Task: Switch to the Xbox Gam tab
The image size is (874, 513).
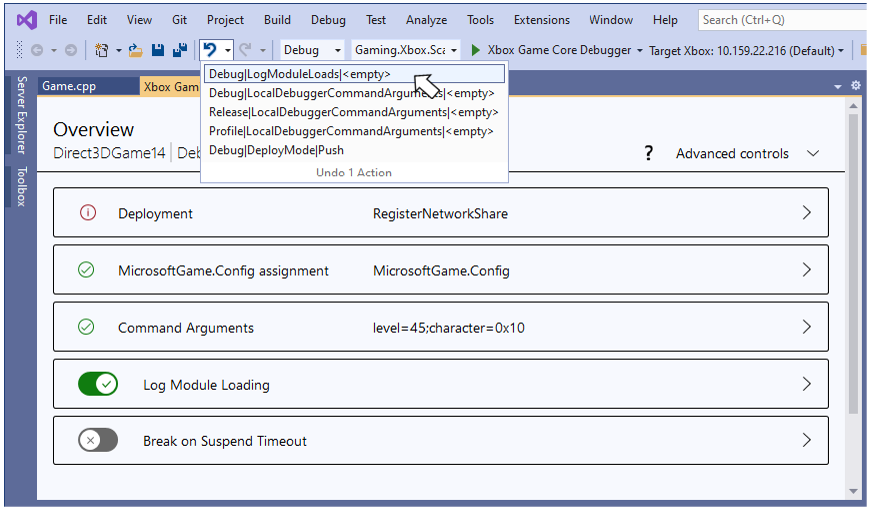Action: point(171,86)
